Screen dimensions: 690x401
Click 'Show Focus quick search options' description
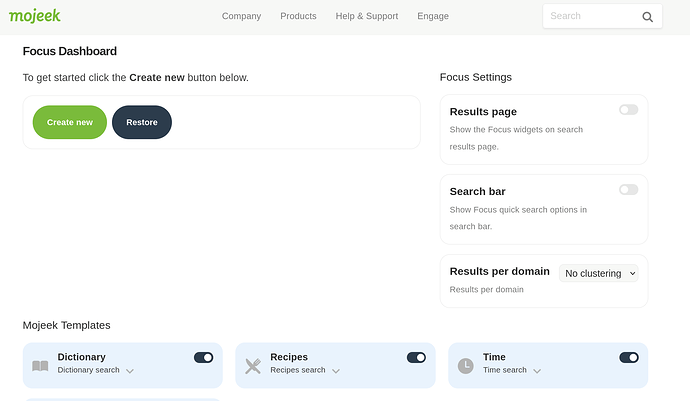click(518, 218)
